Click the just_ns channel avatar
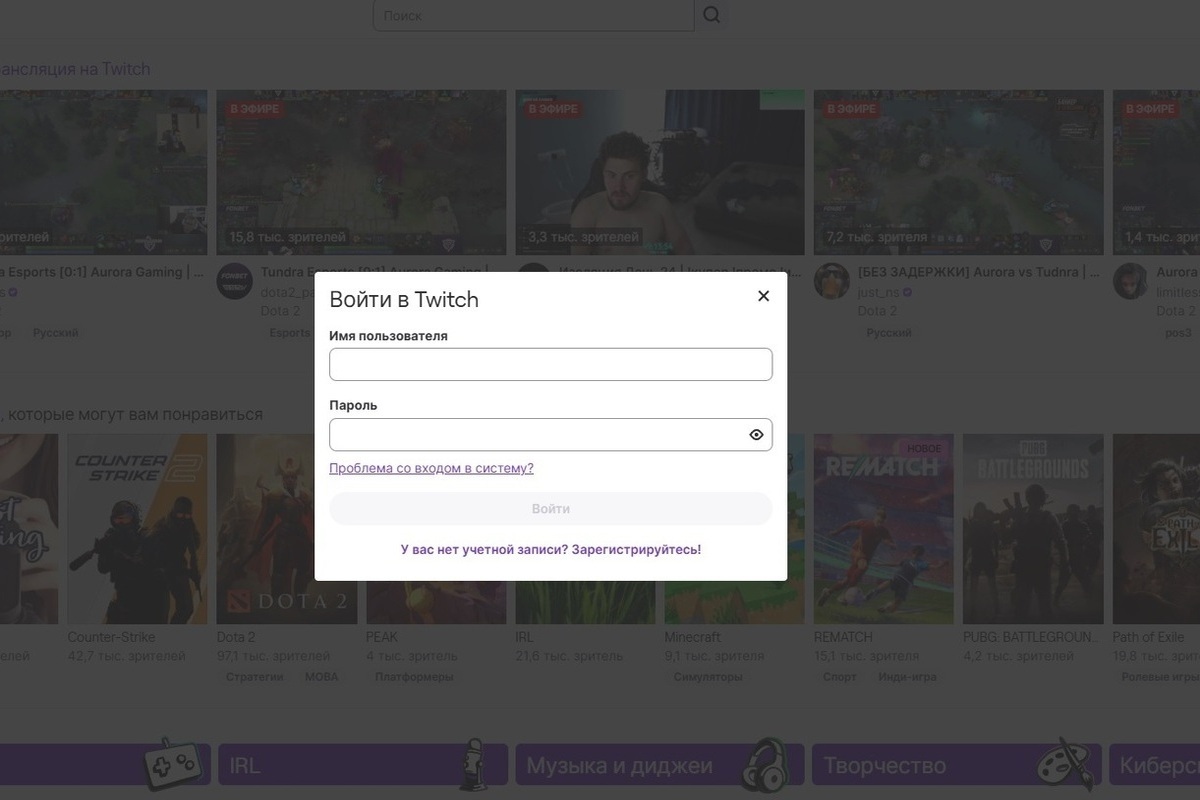The height and width of the screenshot is (800, 1200). 831,282
